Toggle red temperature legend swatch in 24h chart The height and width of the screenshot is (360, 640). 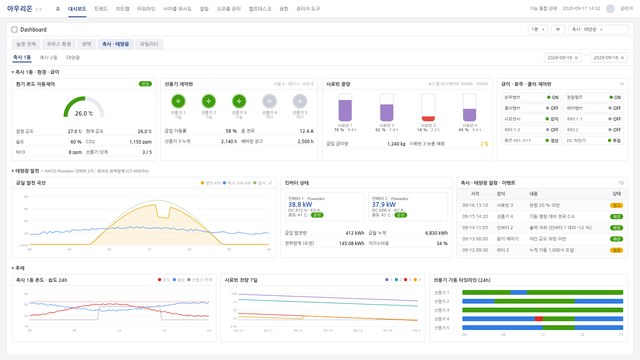pos(160,280)
